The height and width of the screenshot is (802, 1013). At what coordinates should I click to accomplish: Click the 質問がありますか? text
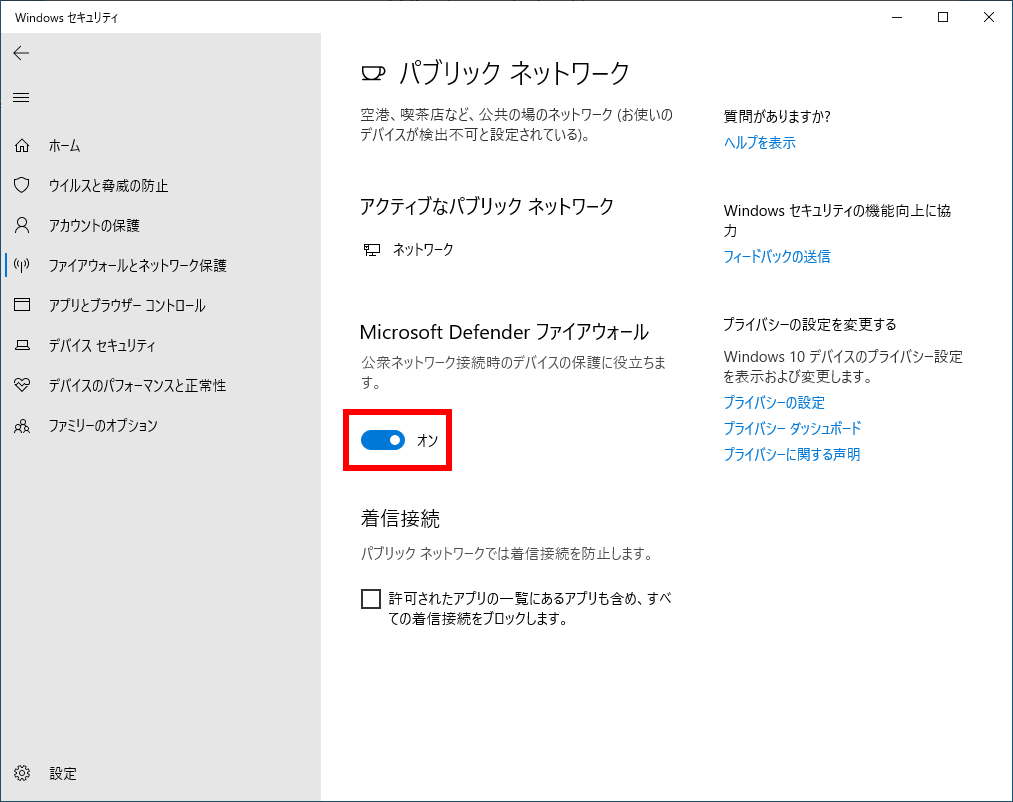click(777, 116)
